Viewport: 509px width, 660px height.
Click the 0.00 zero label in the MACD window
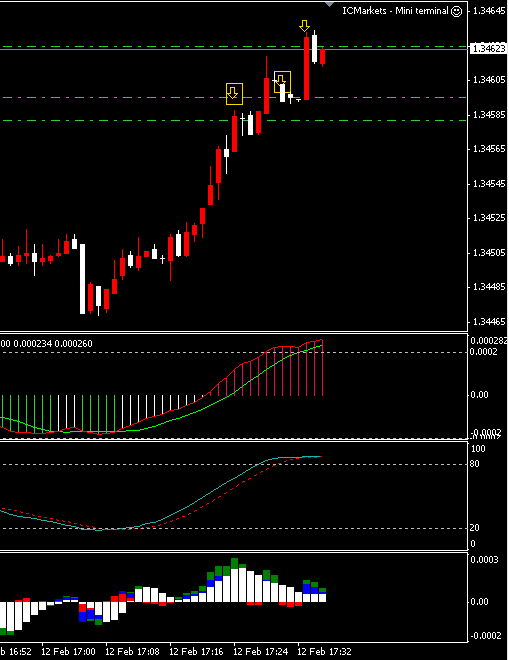pos(479,395)
